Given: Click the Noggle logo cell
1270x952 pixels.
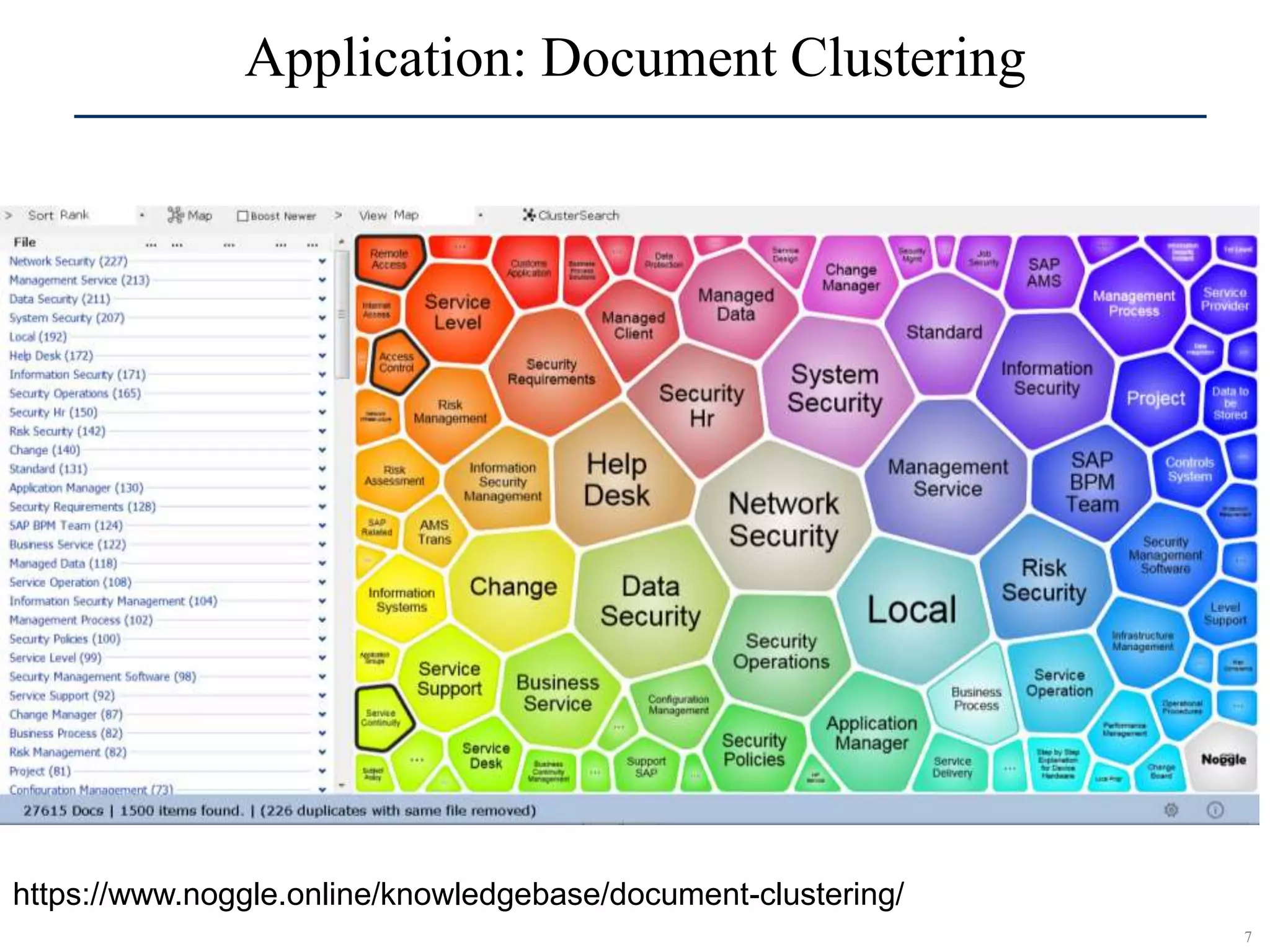Looking at the screenshot, I should [1223, 759].
